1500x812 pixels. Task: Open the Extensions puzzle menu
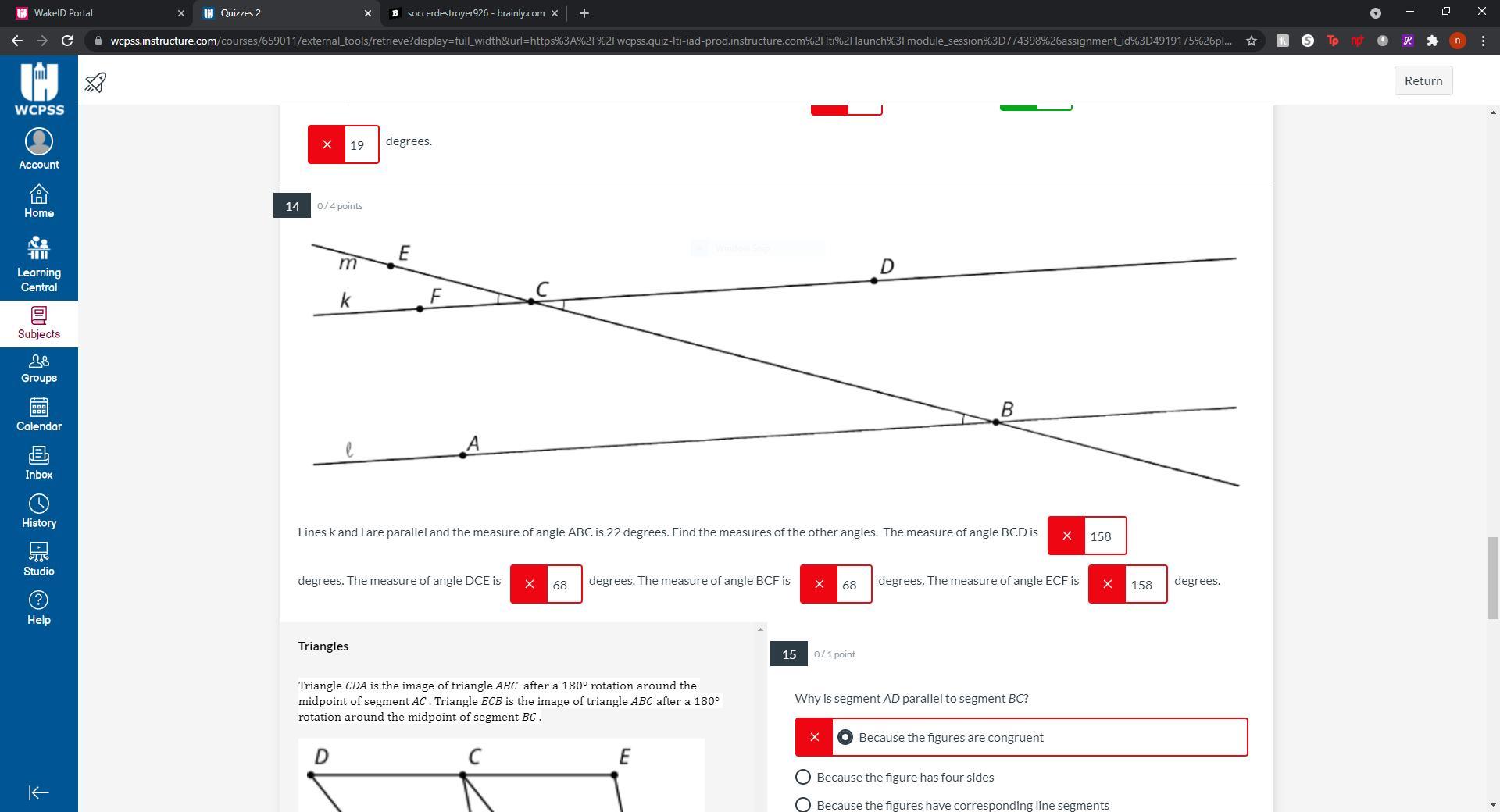(1432, 41)
